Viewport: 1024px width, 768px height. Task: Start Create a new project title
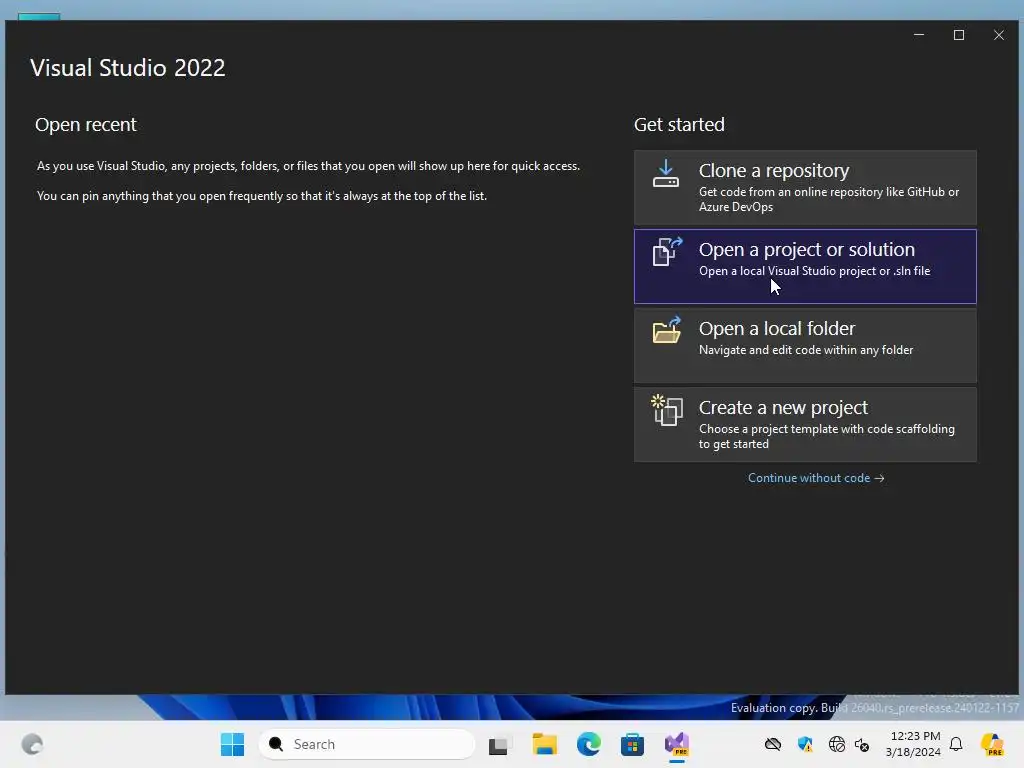(x=783, y=408)
